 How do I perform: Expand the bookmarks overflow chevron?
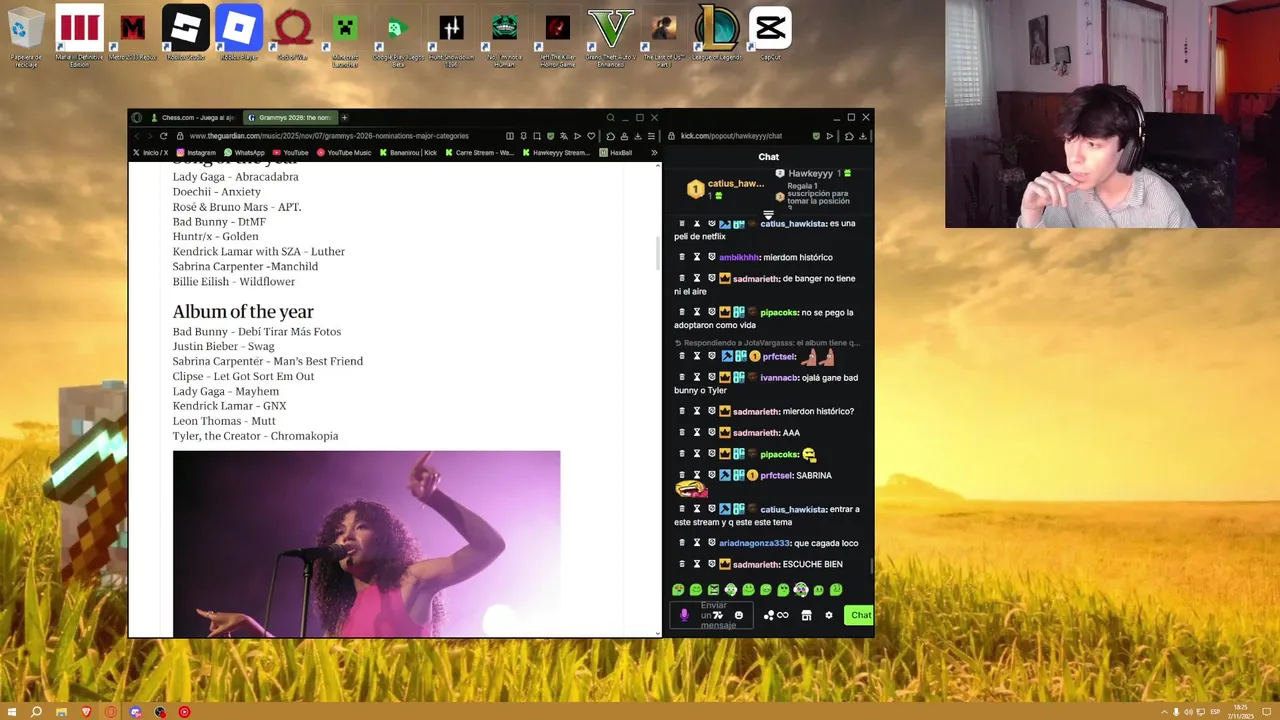tap(654, 153)
